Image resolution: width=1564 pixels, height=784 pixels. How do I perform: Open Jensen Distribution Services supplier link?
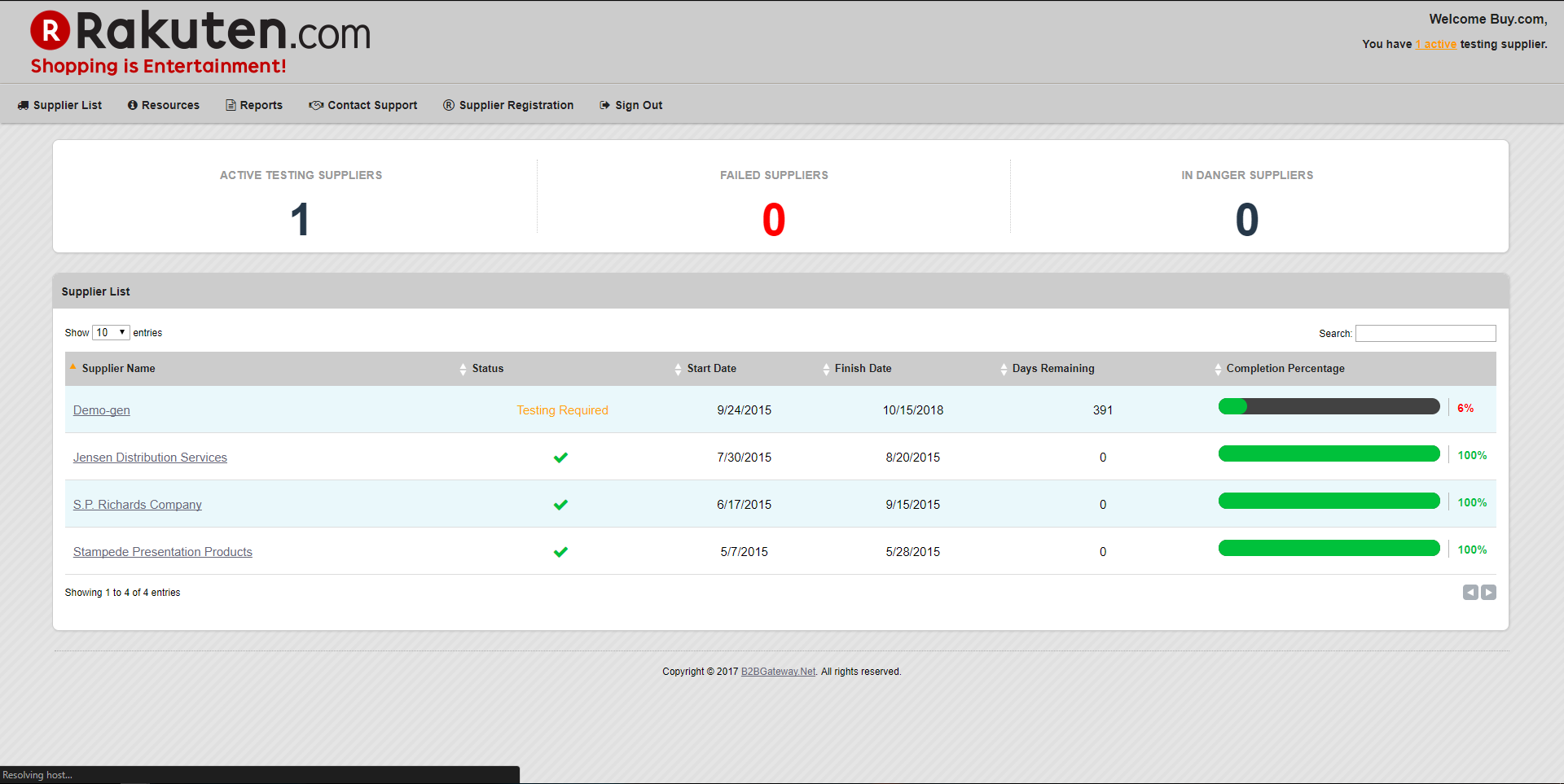(x=150, y=458)
